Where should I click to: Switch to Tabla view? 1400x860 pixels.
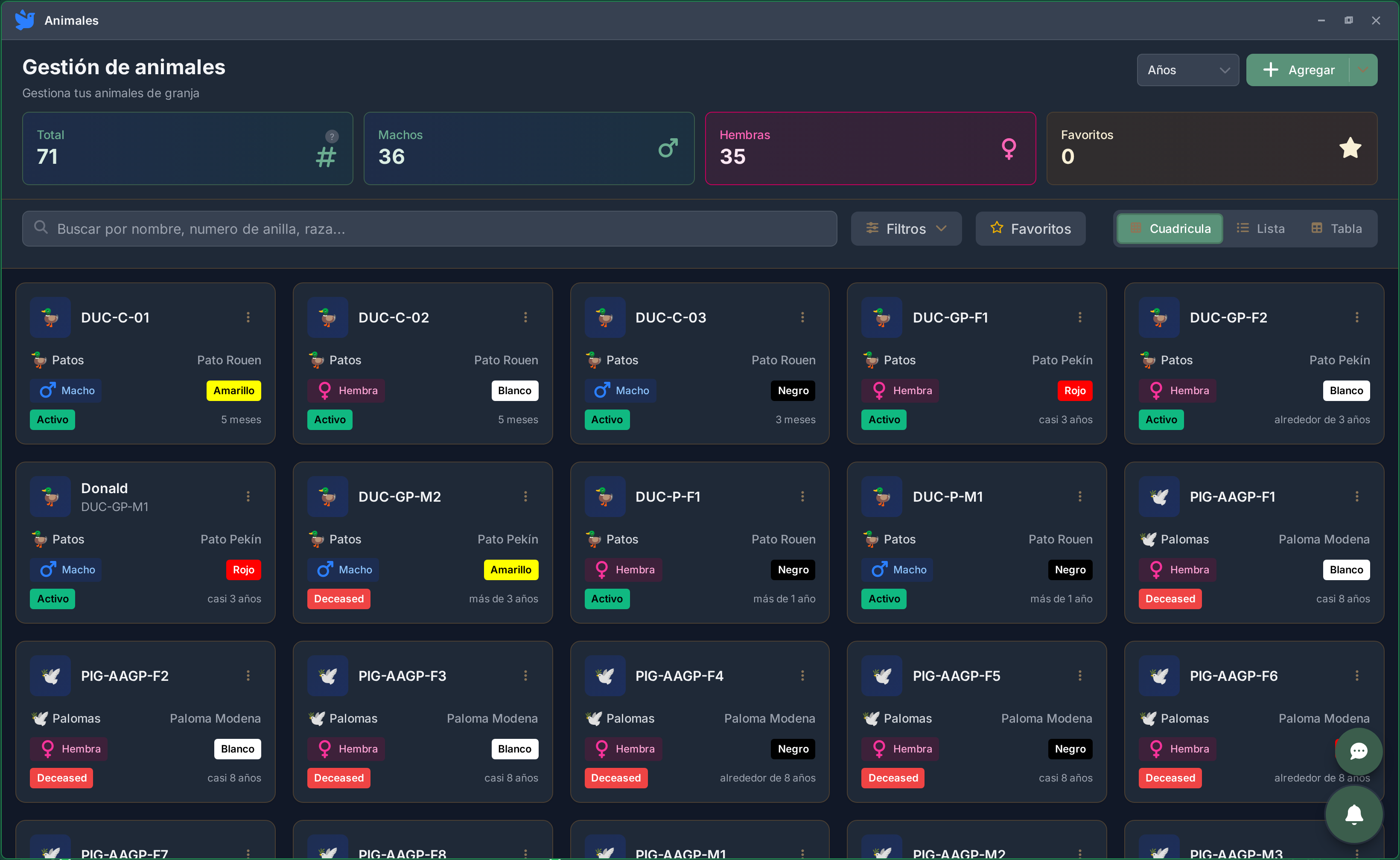click(1336, 229)
